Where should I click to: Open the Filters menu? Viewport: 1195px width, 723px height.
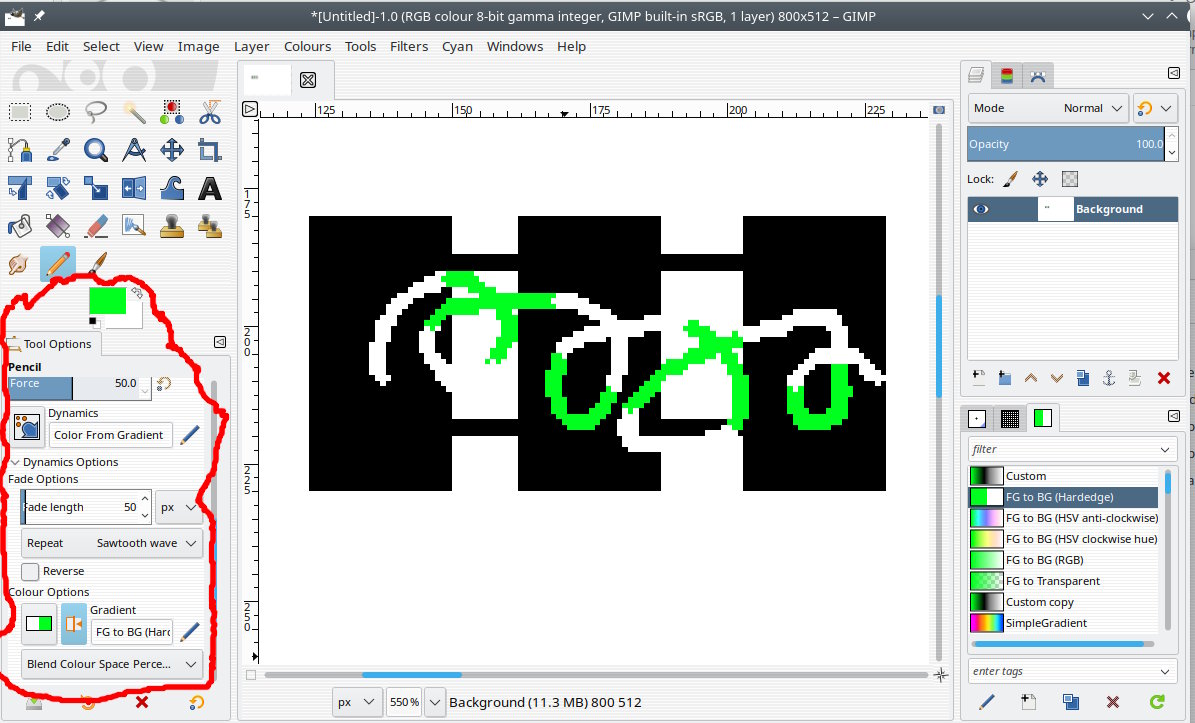[408, 46]
